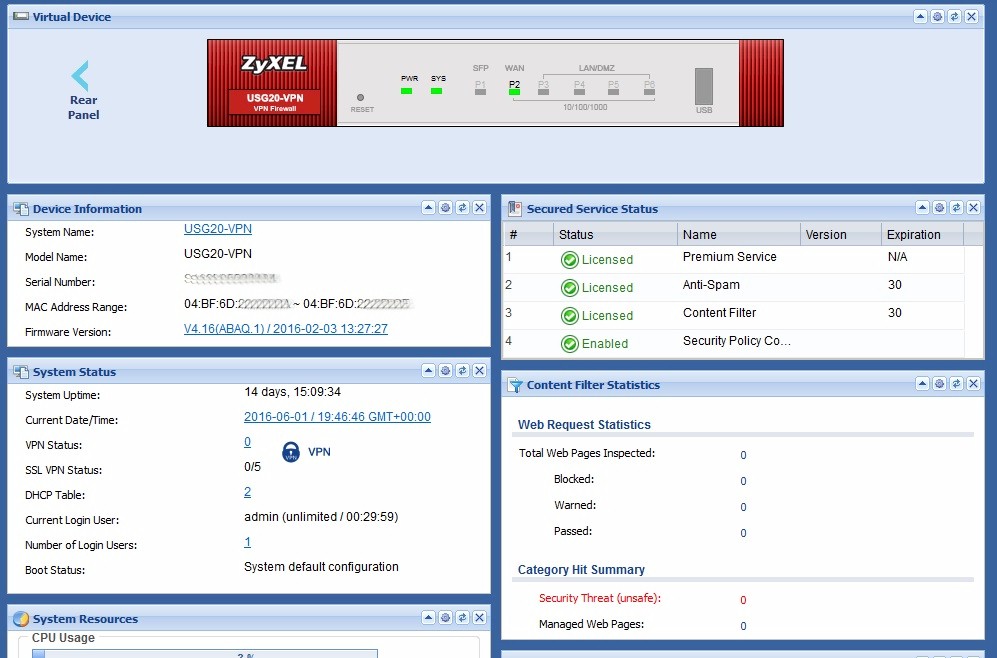The image size is (997, 658).
Task: Click the Premium Service licensed check icon
Action: (x=570, y=259)
